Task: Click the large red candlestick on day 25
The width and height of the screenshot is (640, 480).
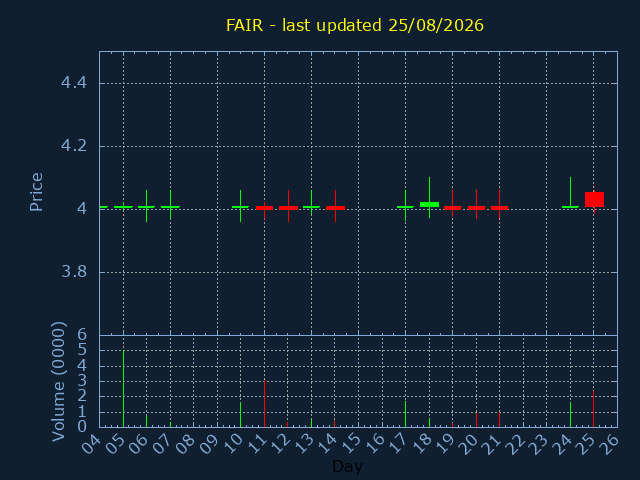Action: click(594, 200)
